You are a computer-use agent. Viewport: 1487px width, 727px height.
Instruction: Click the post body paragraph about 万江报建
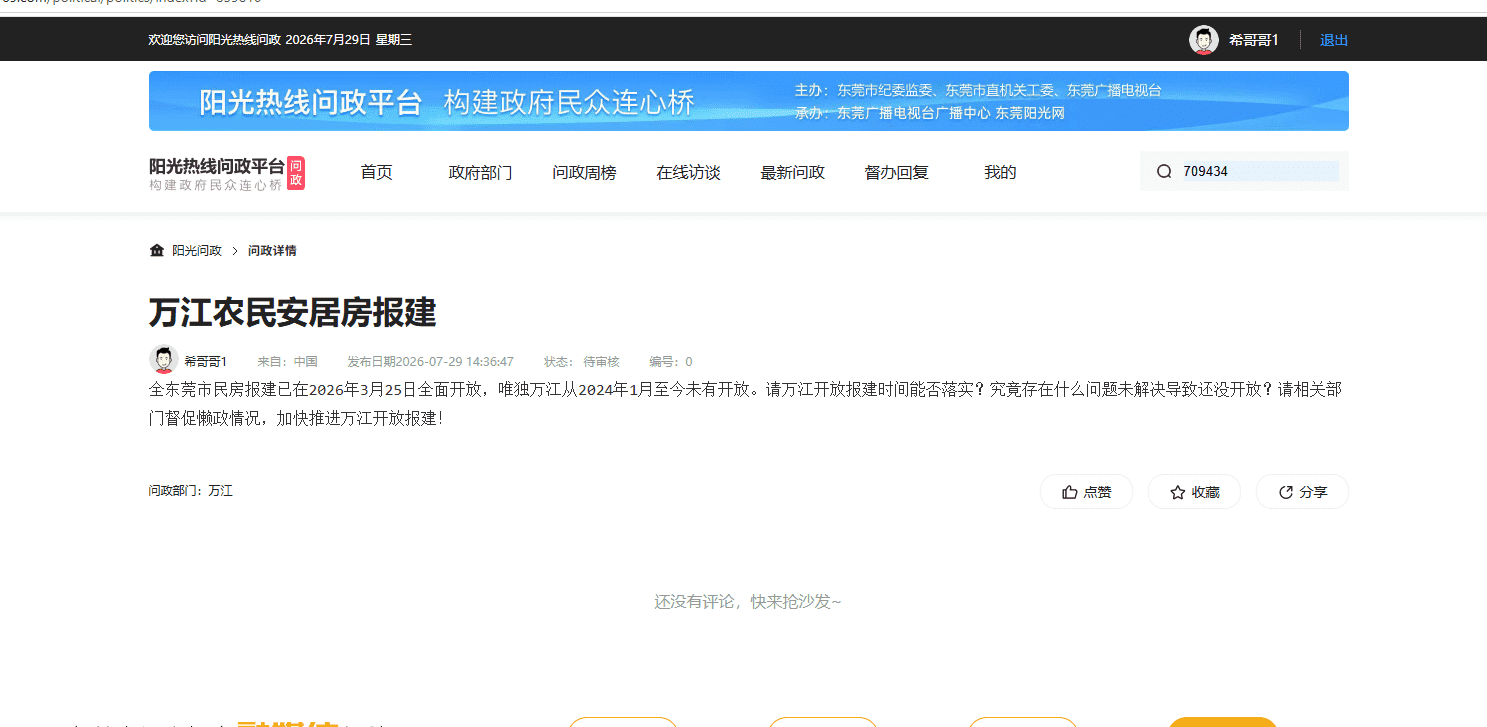(x=745, y=404)
